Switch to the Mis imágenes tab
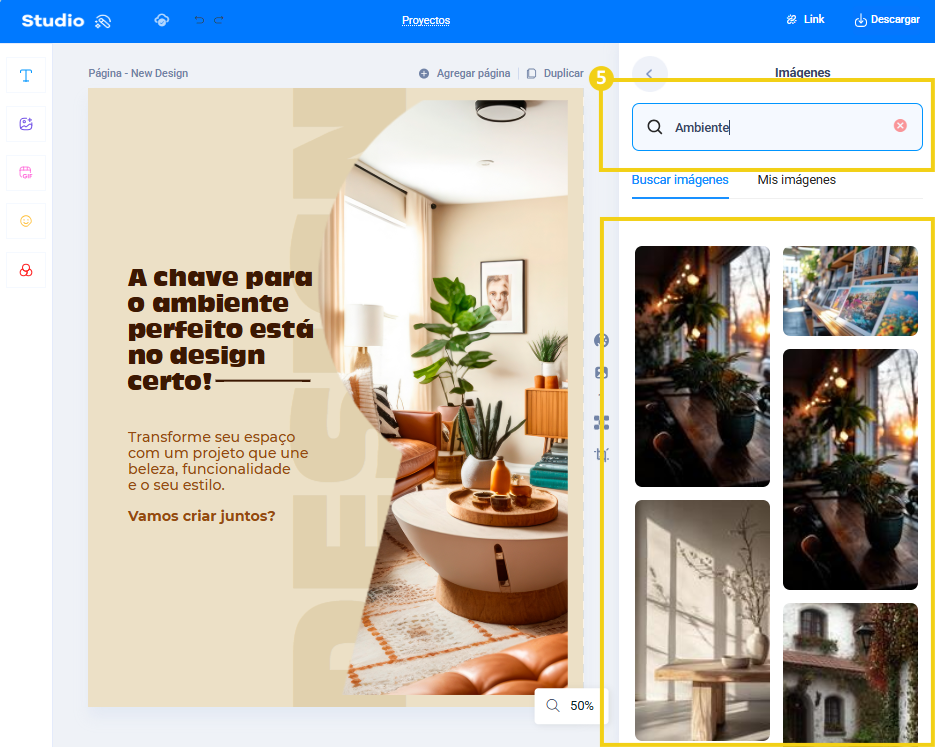Image resolution: width=935 pixels, height=747 pixels. [797, 180]
